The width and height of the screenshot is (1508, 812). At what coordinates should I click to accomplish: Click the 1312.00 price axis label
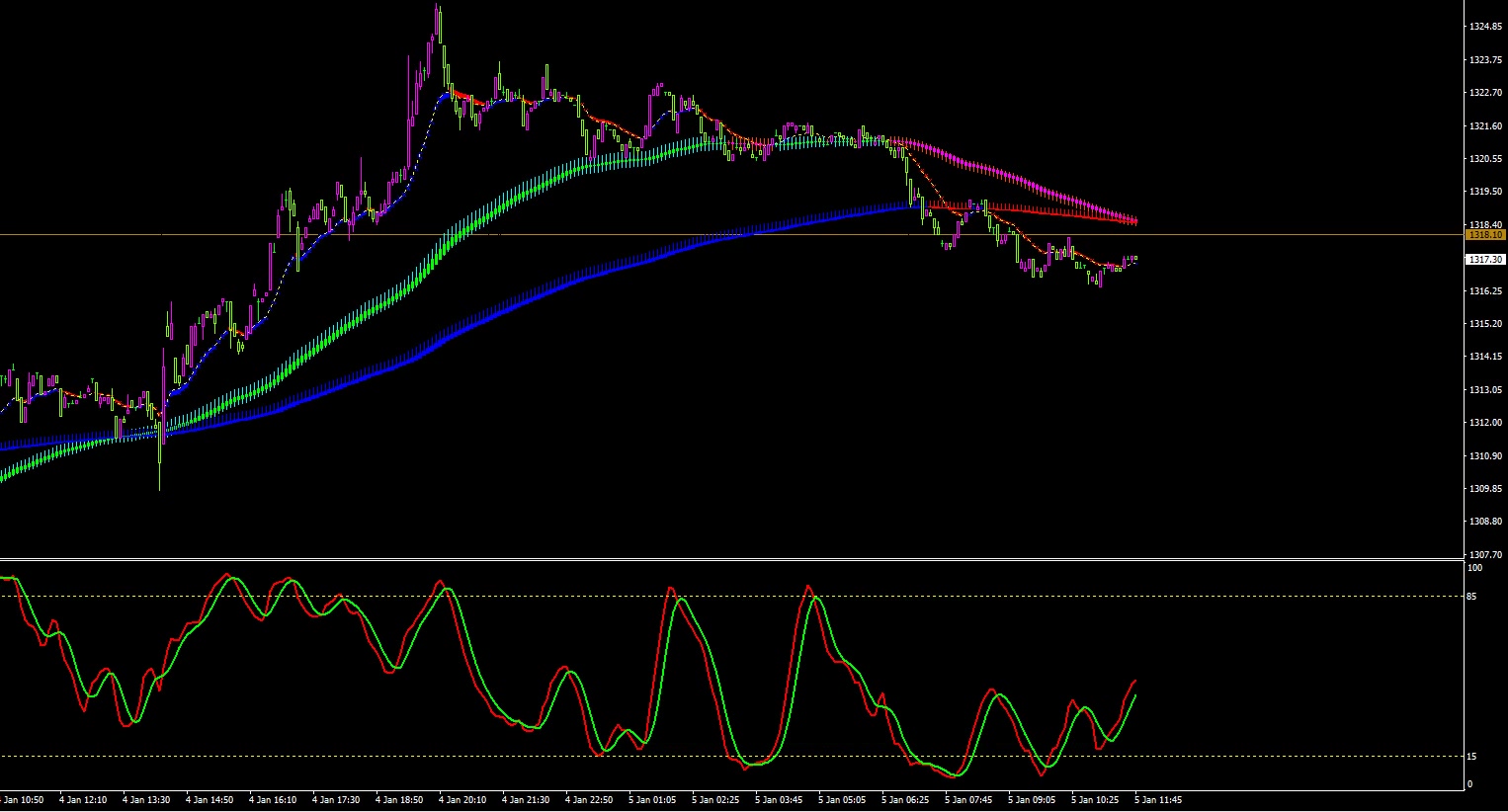point(1485,423)
